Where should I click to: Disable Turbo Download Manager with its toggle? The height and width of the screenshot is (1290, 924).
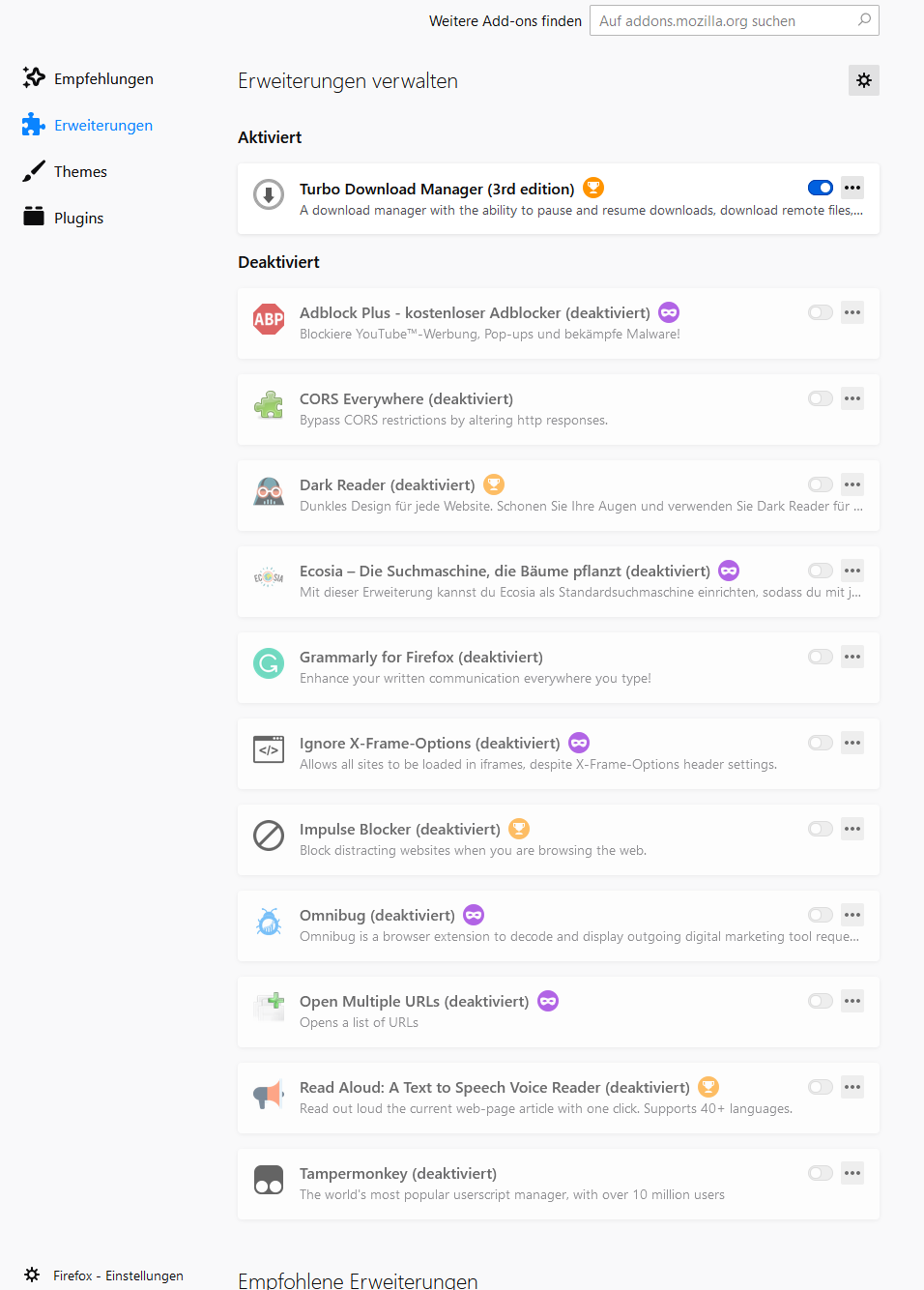coord(820,188)
